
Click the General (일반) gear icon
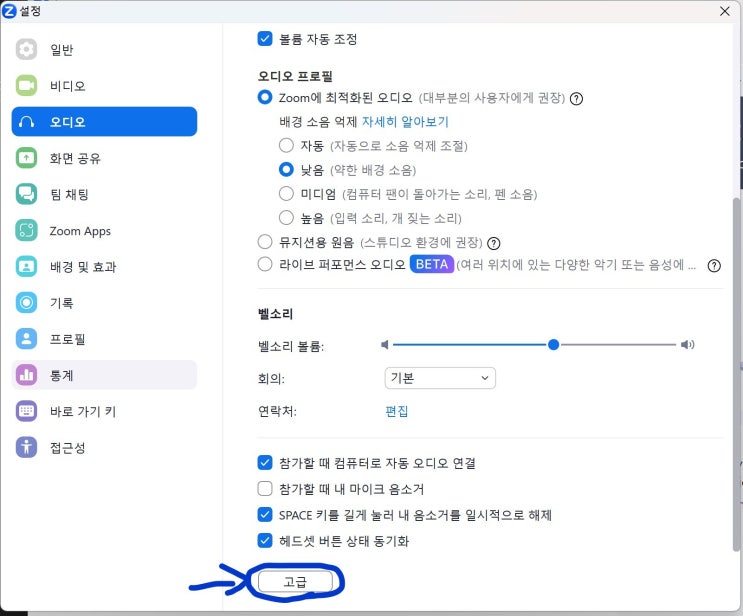(26, 49)
